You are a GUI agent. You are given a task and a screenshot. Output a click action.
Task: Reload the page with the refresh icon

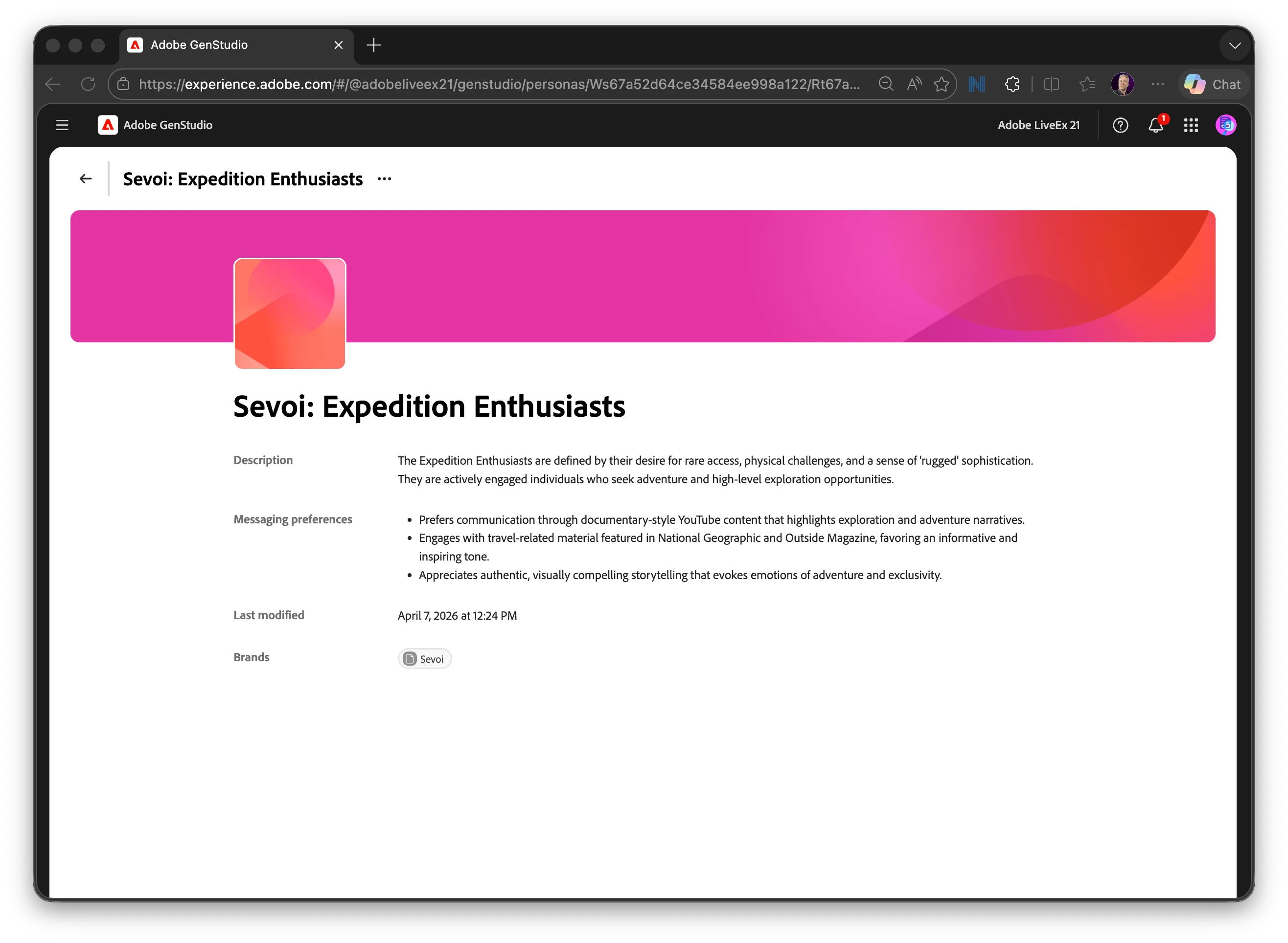pos(88,85)
